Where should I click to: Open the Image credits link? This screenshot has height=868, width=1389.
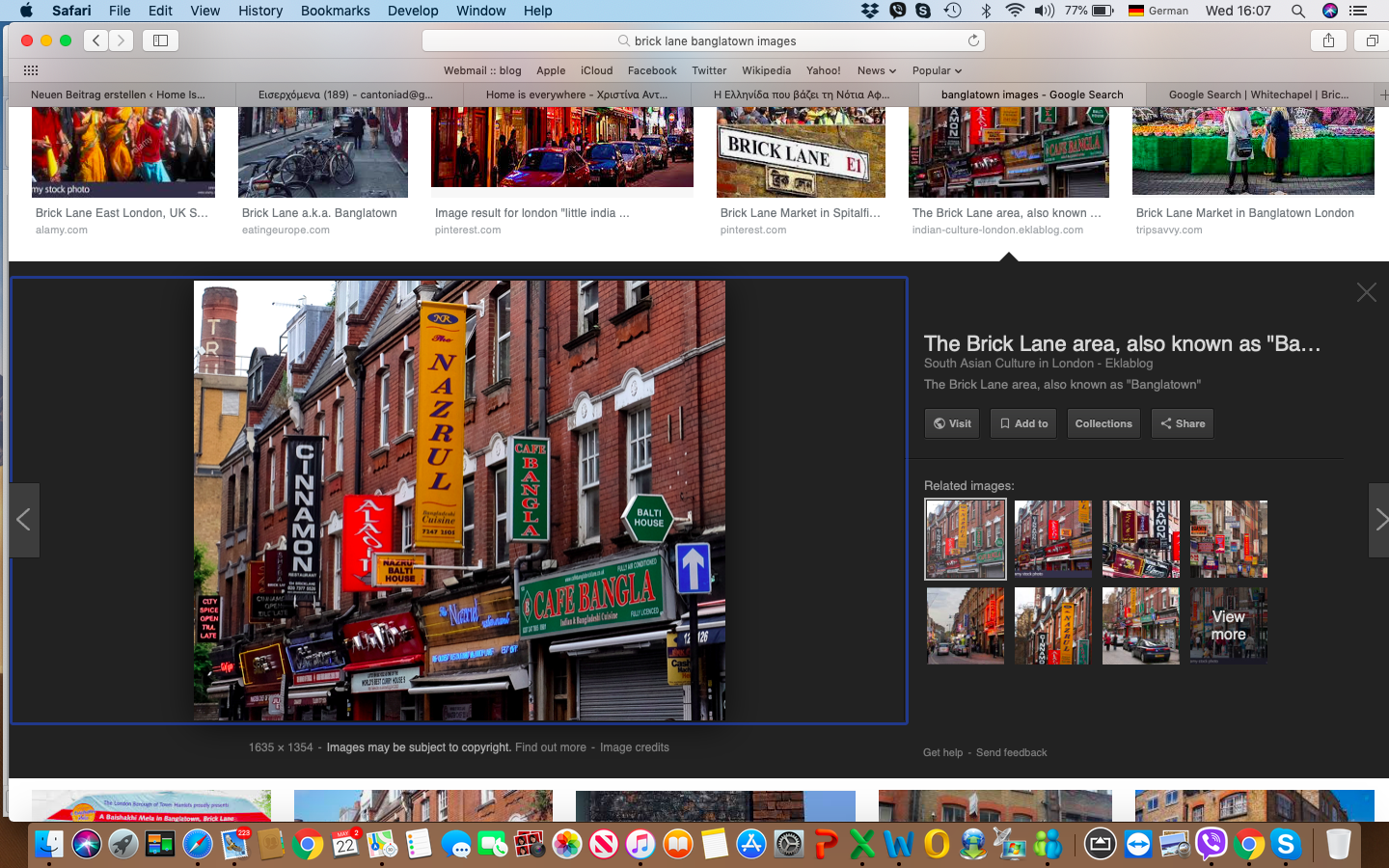point(635,747)
